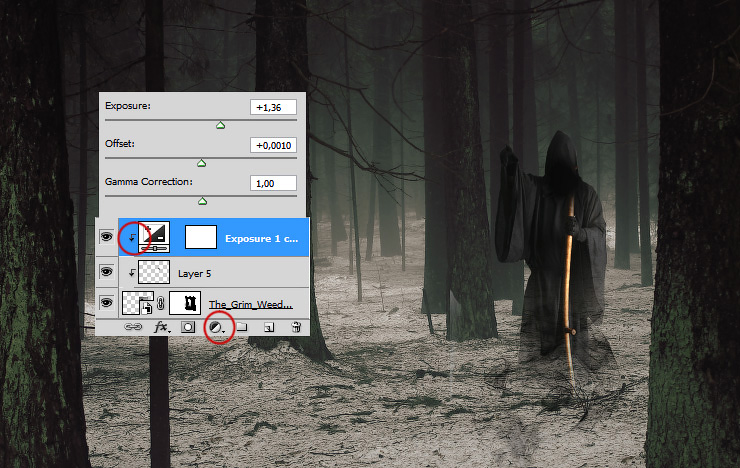740x468 pixels.
Task: Click the Gamma Correction value field
Action: (x=273, y=183)
